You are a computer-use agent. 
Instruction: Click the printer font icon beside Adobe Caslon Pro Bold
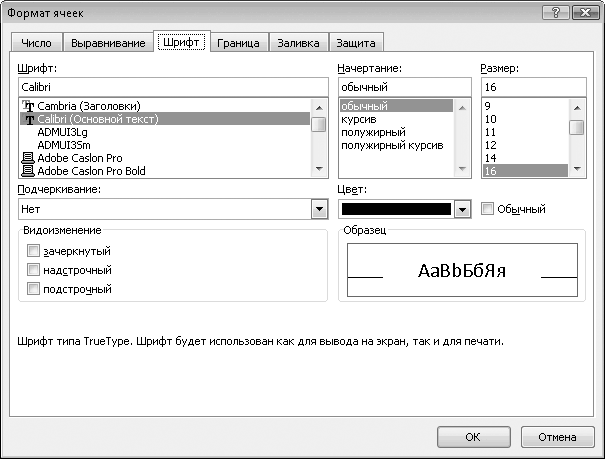tap(28, 171)
